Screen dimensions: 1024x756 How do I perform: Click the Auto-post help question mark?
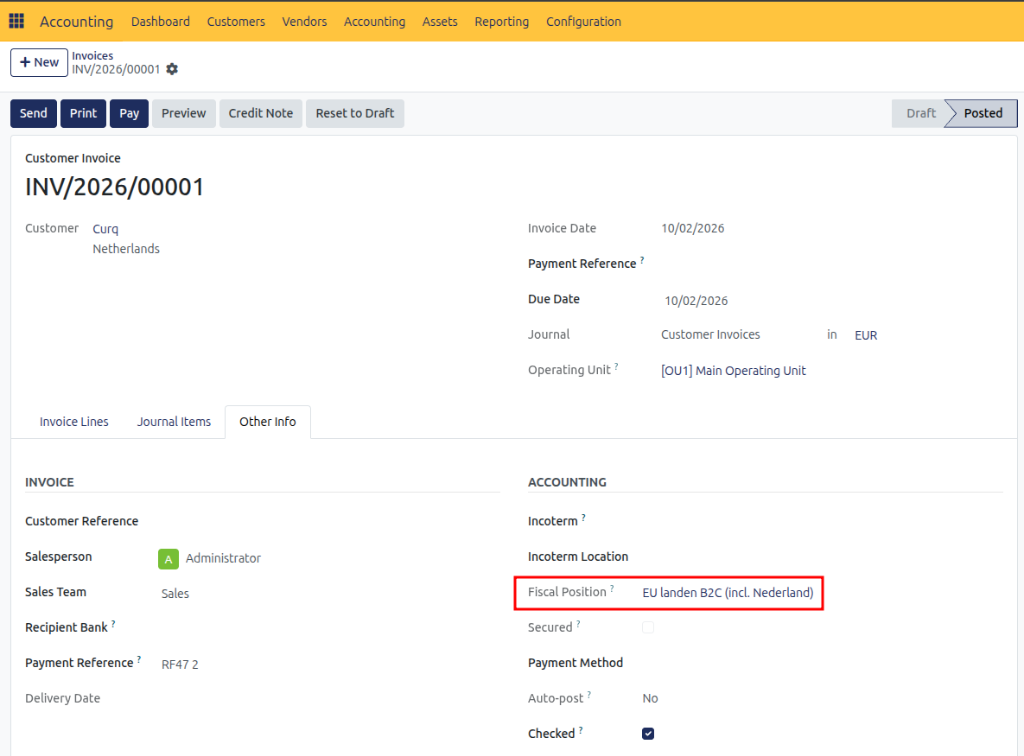tap(589, 695)
